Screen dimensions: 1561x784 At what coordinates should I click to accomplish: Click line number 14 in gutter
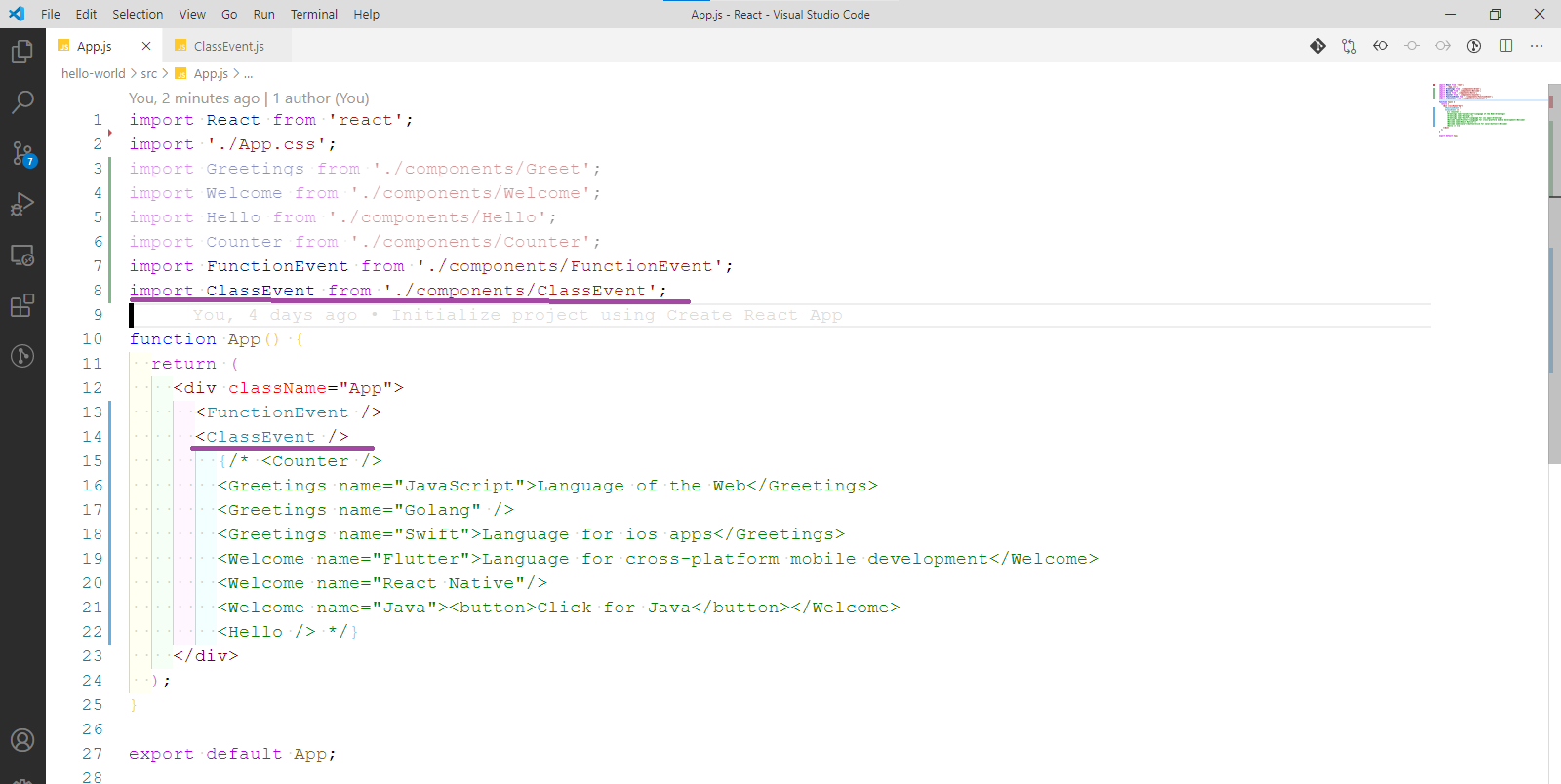tap(92, 437)
